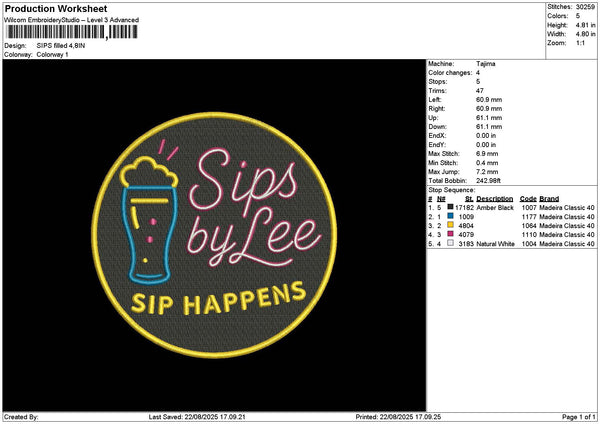600x424 pixels.
Task: Click the Min Stitch value 0.4 mm
Action: click(x=487, y=163)
